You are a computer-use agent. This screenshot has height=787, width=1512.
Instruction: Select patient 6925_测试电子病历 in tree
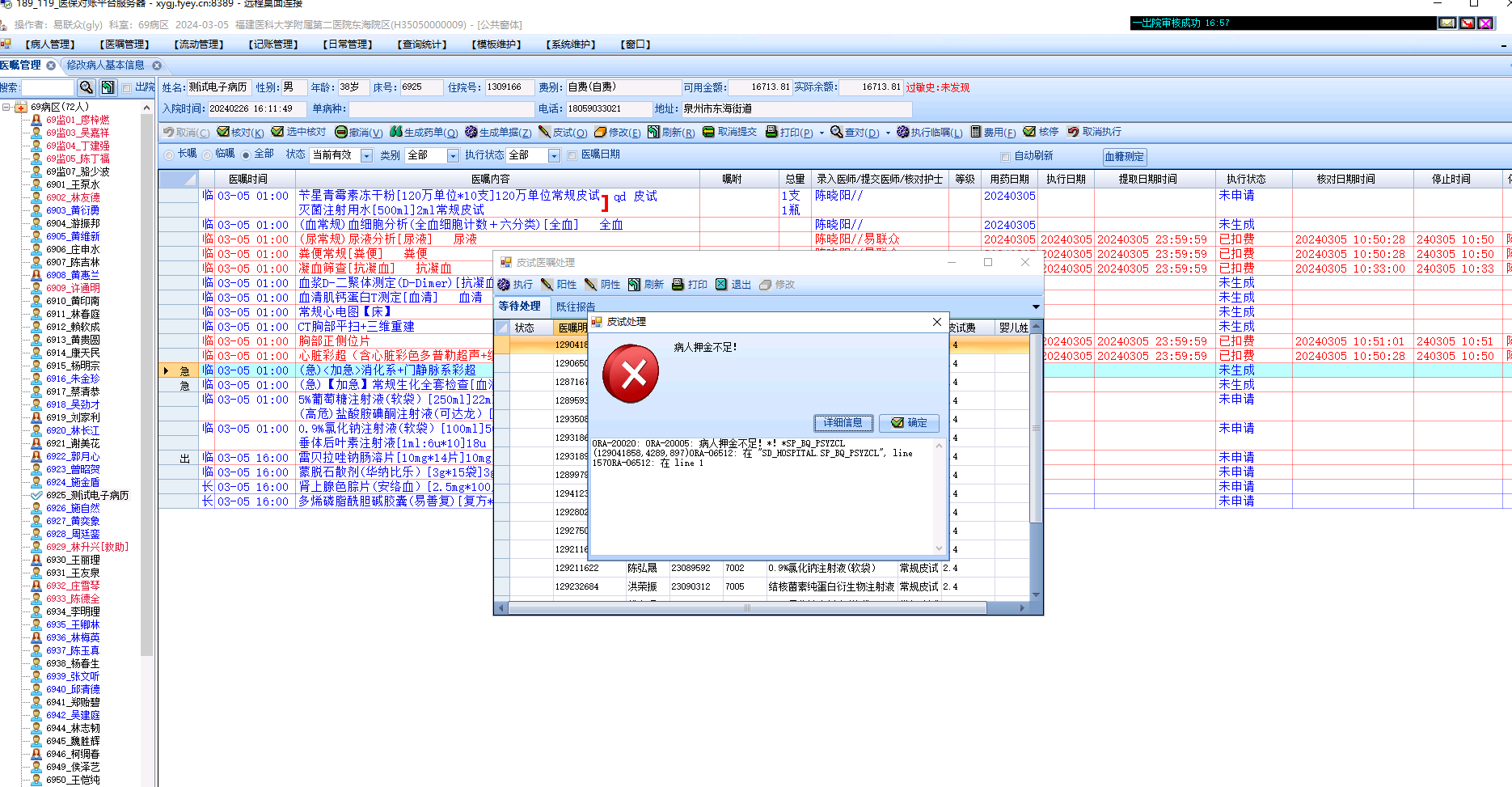[87, 495]
